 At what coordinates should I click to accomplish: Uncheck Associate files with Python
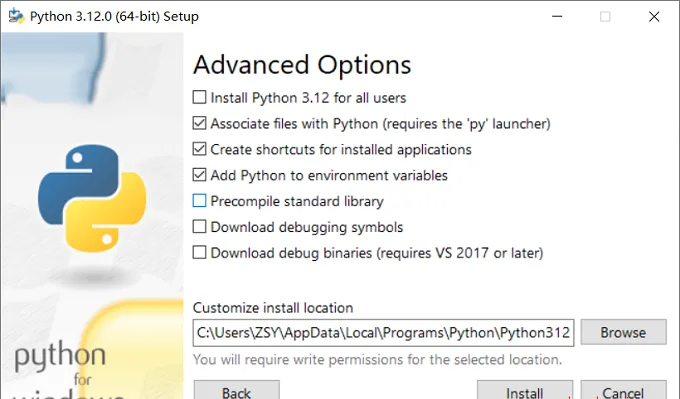[x=199, y=123]
